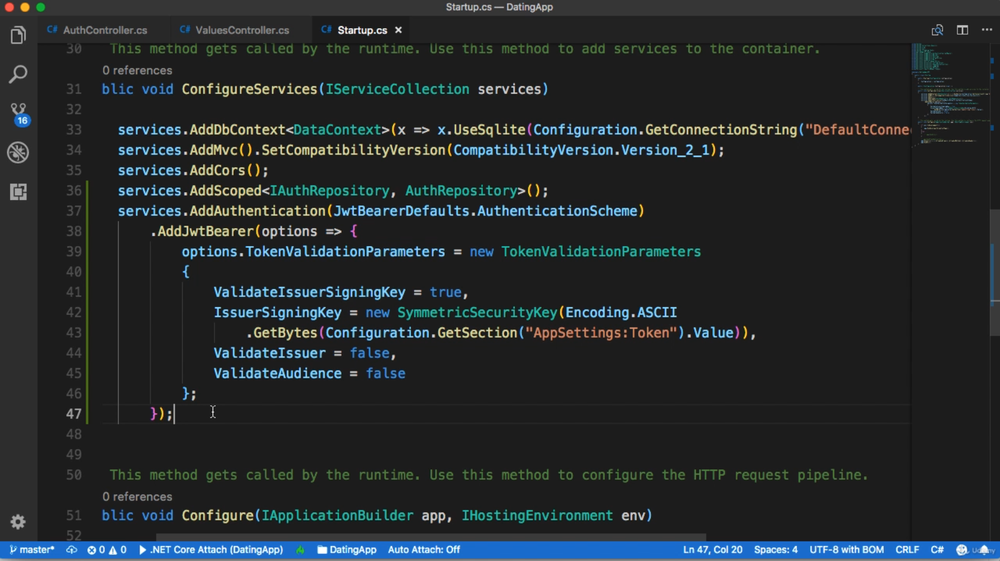Start .NET Core Attach (DatingApp) debug configuration
Screen dimensions: 1000x561
click(211, 550)
